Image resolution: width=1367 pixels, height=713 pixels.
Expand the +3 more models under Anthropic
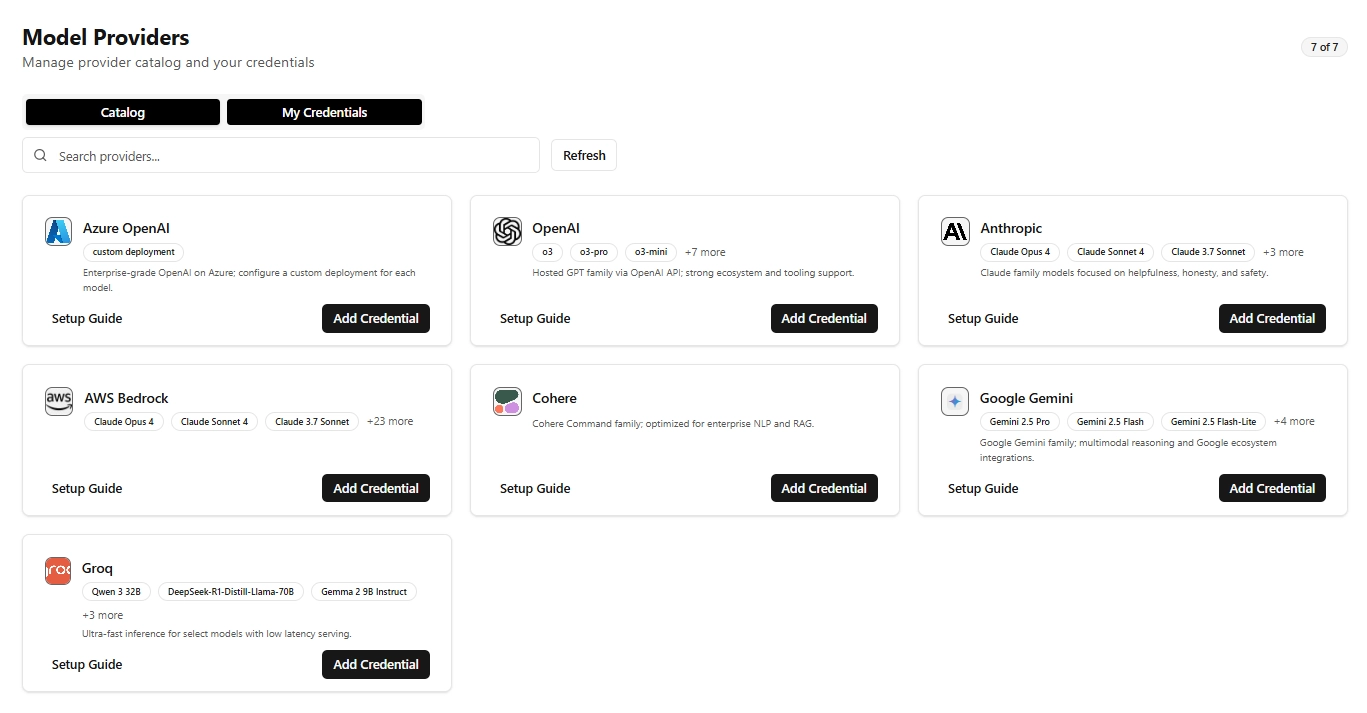point(1283,252)
